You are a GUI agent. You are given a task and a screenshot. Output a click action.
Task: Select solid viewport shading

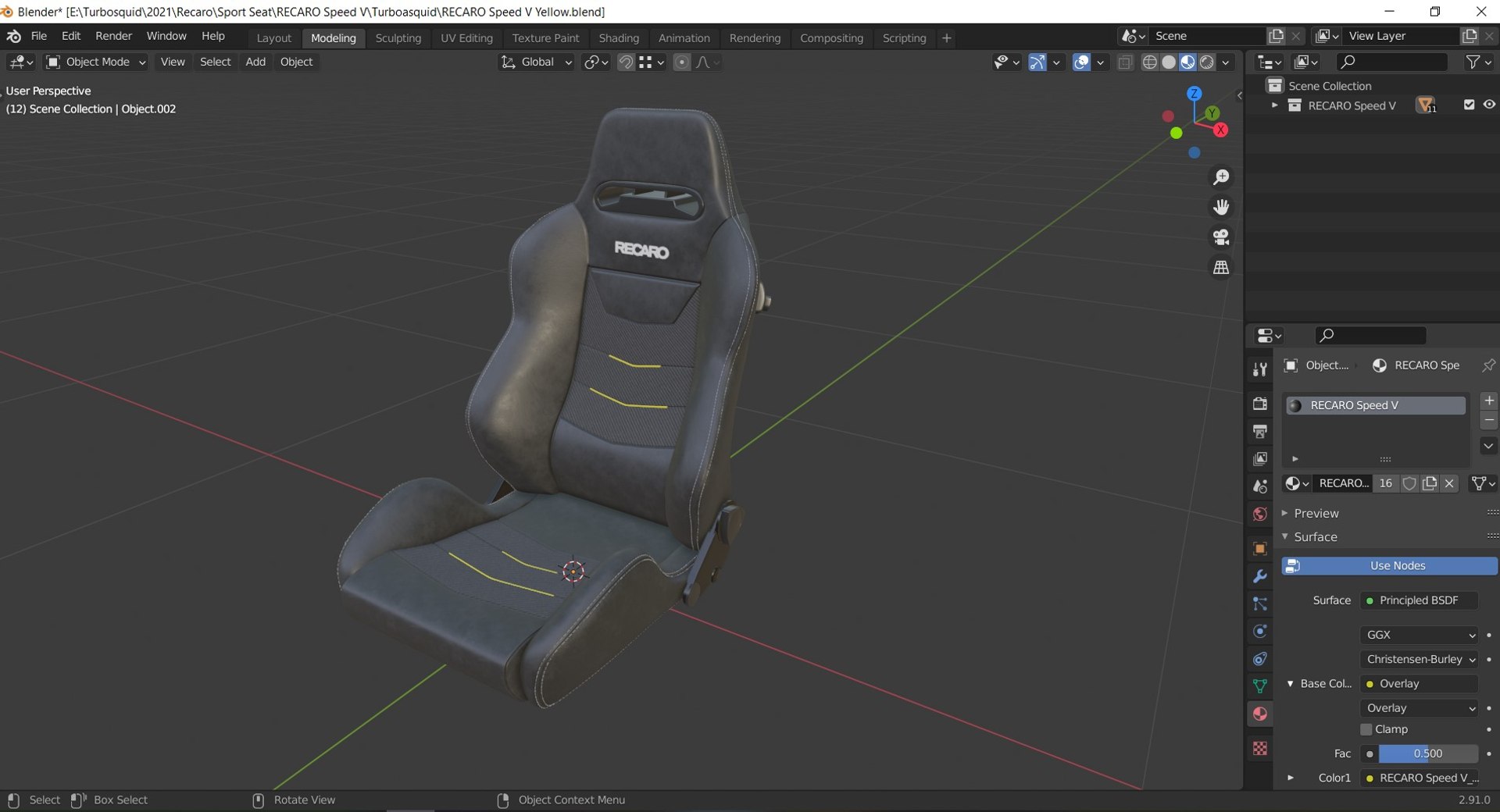(1169, 62)
